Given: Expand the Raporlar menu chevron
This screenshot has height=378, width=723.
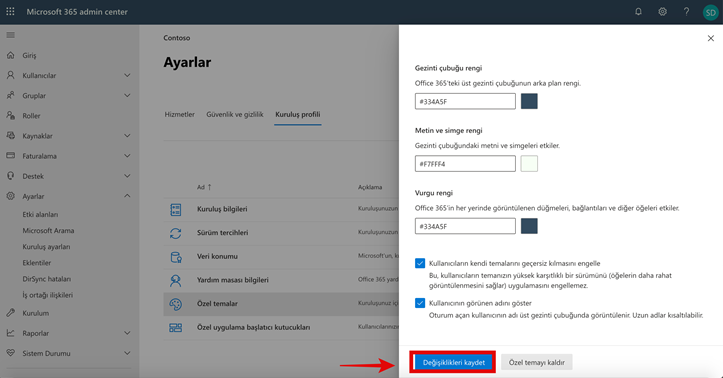Looking at the screenshot, I should pos(127,333).
